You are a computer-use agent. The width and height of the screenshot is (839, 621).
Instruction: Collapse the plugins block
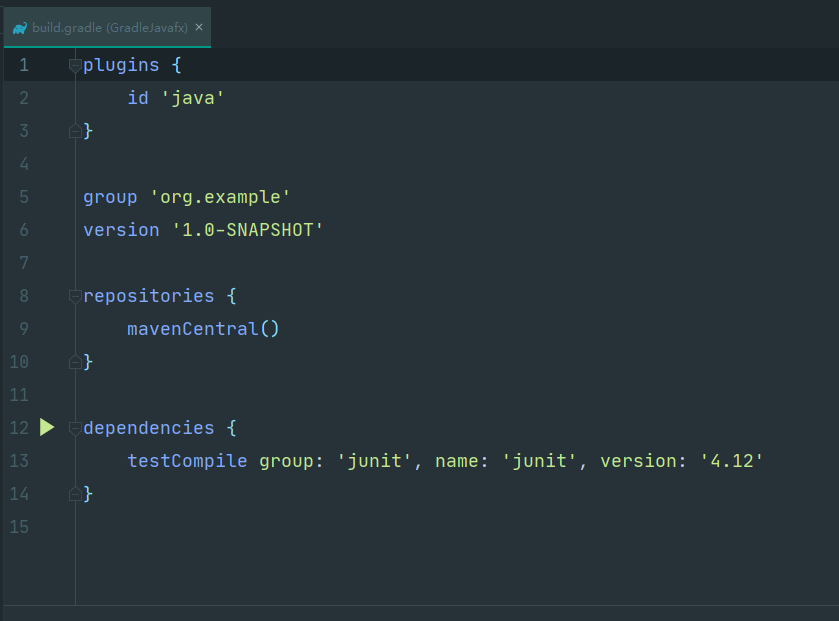click(74, 65)
